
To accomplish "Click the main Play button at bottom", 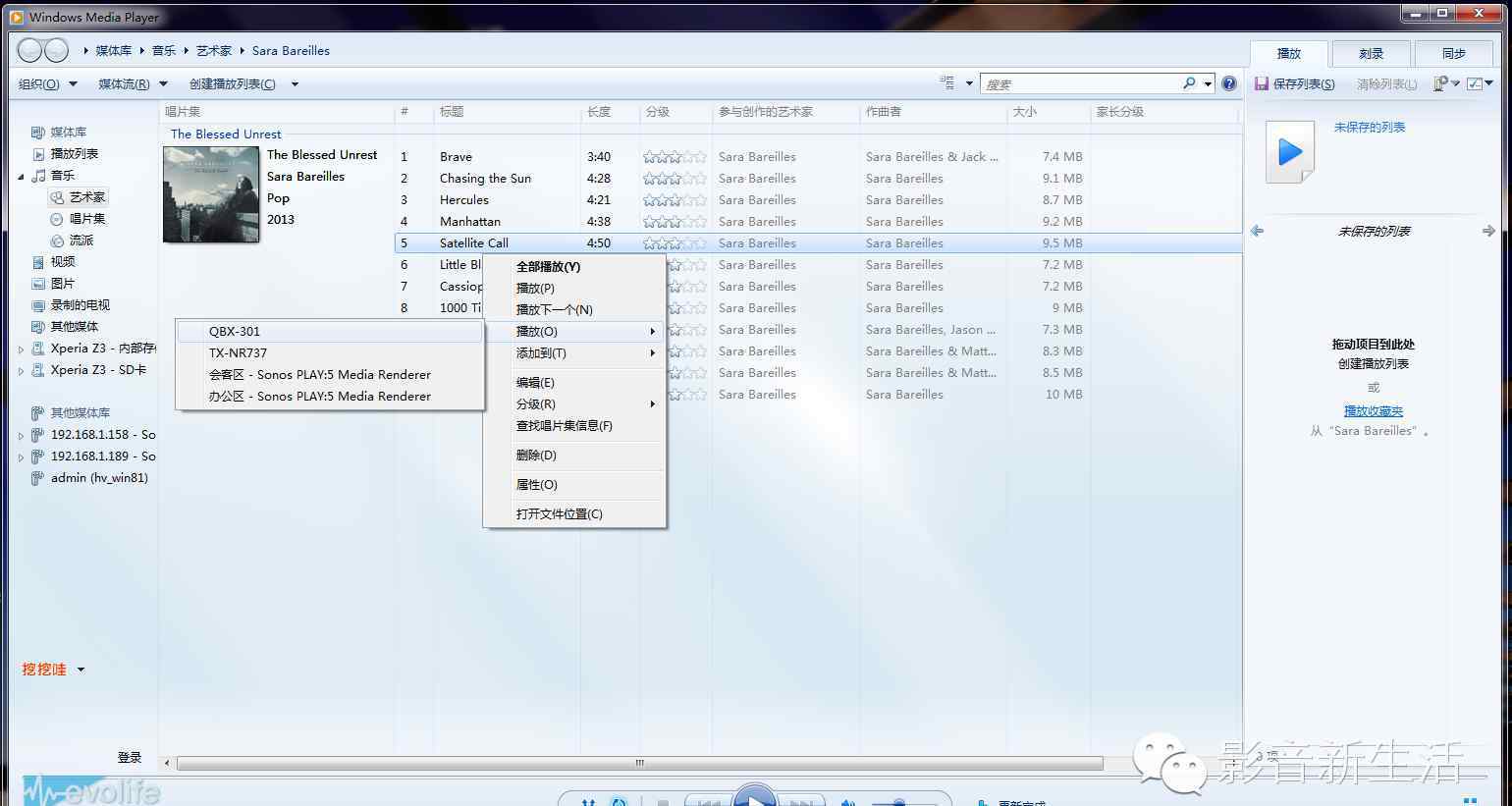I will (754, 797).
